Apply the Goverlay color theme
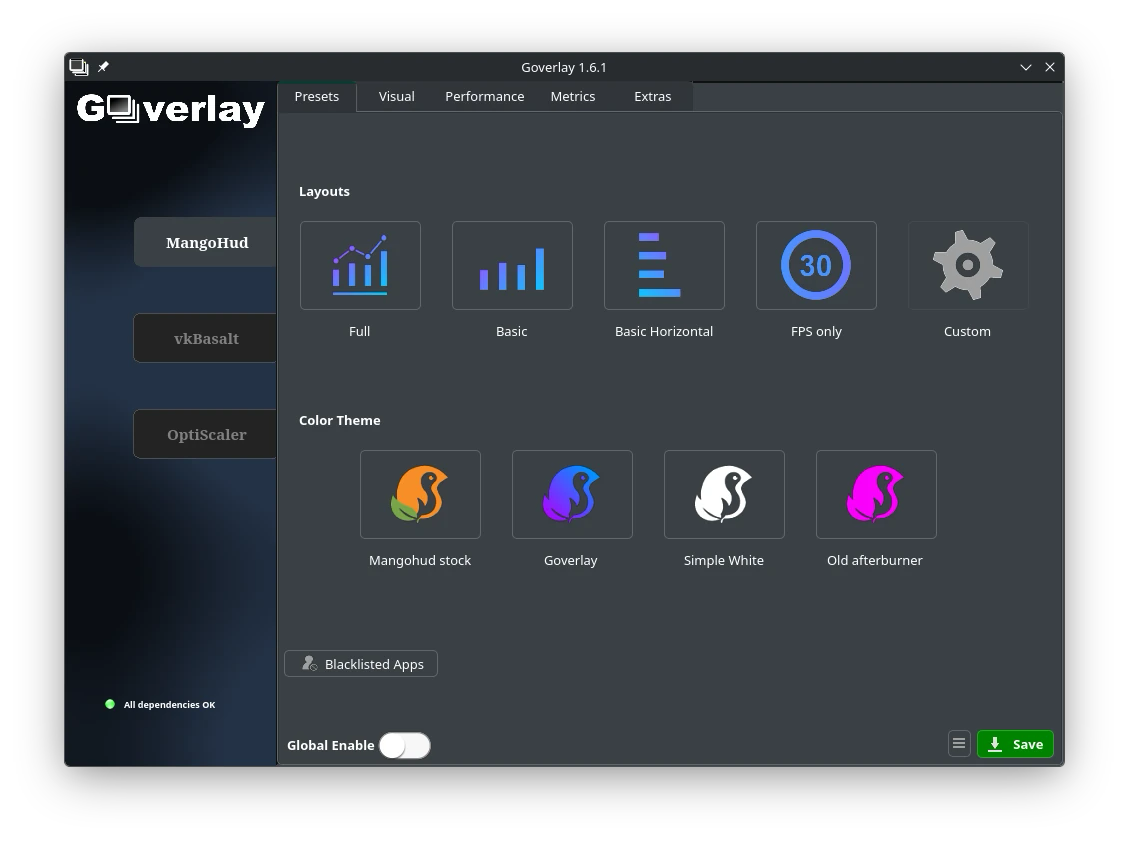Viewport: 1129px width, 843px height. click(x=572, y=494)
